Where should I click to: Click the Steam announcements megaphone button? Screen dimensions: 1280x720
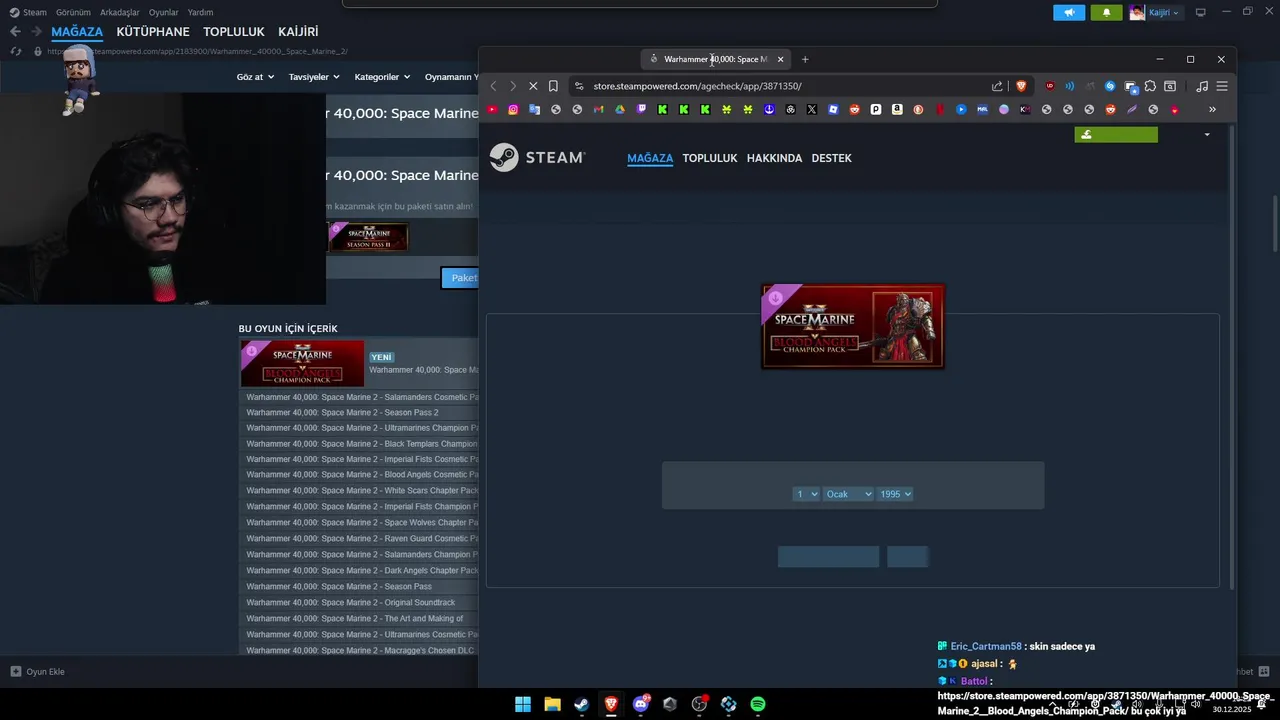click(1069, 13)
